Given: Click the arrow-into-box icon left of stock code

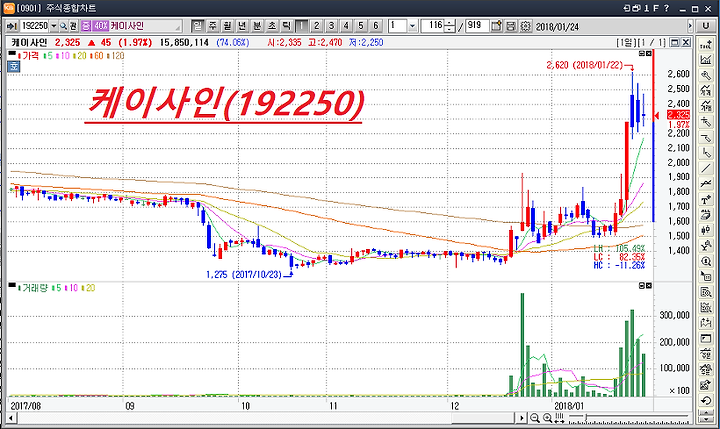Looking at the screenshot, I should (12, 26).
